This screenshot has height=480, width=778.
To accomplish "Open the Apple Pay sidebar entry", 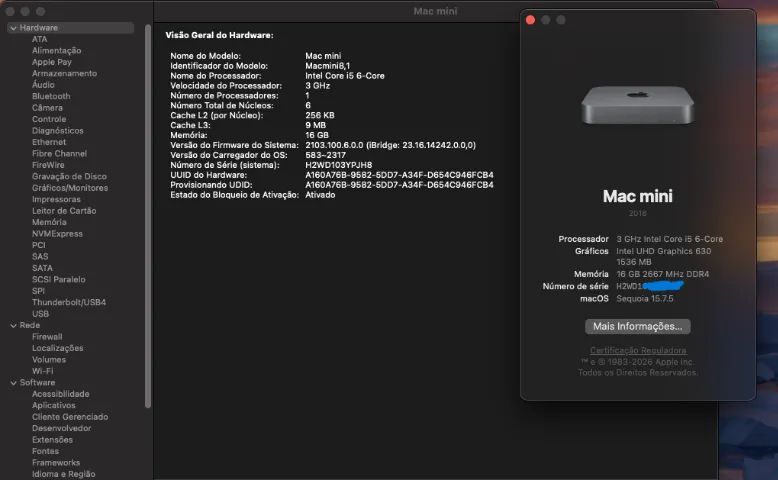I will tap(52, 62).
